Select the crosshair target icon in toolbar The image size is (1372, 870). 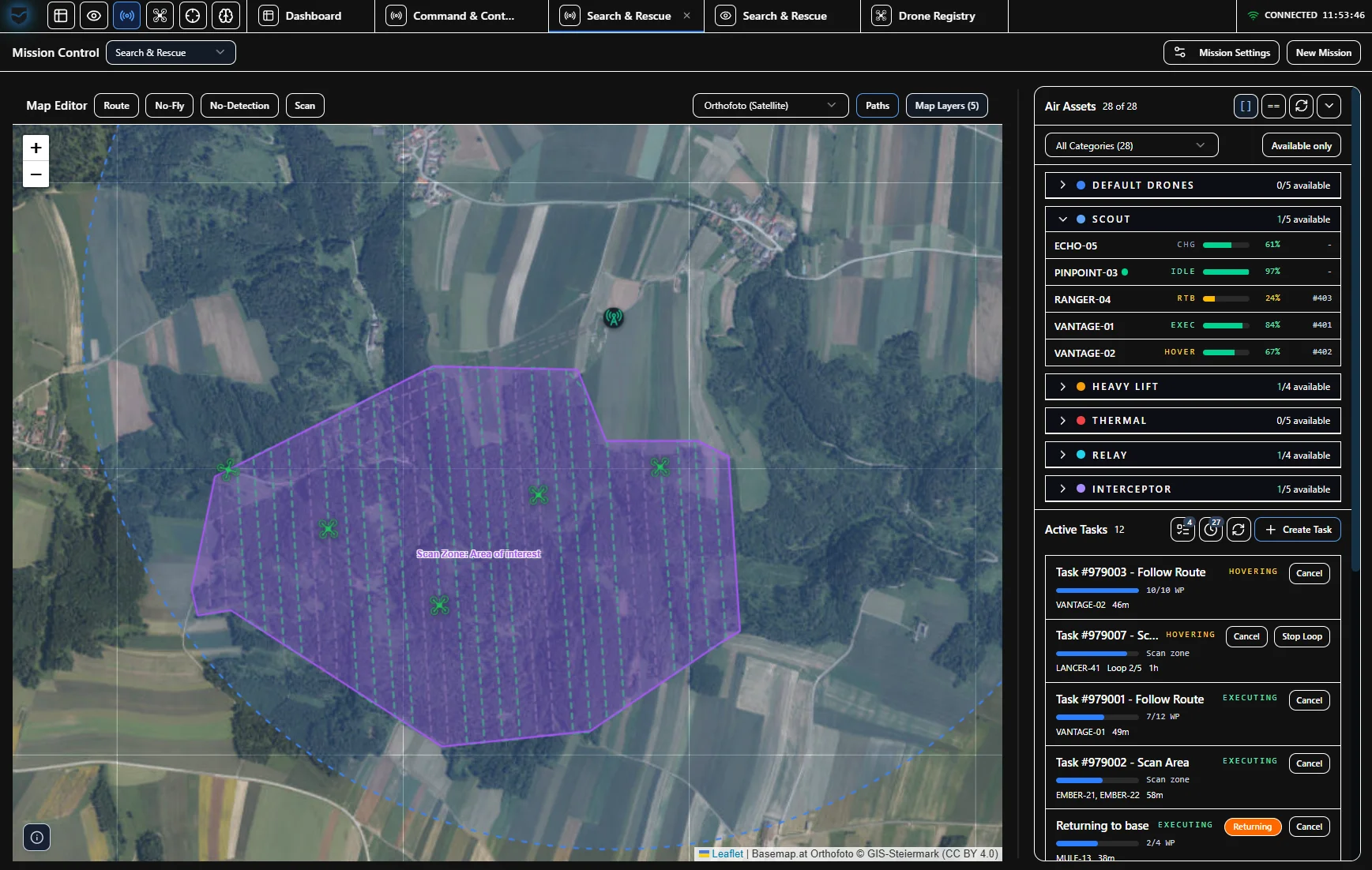pos(194,16)
